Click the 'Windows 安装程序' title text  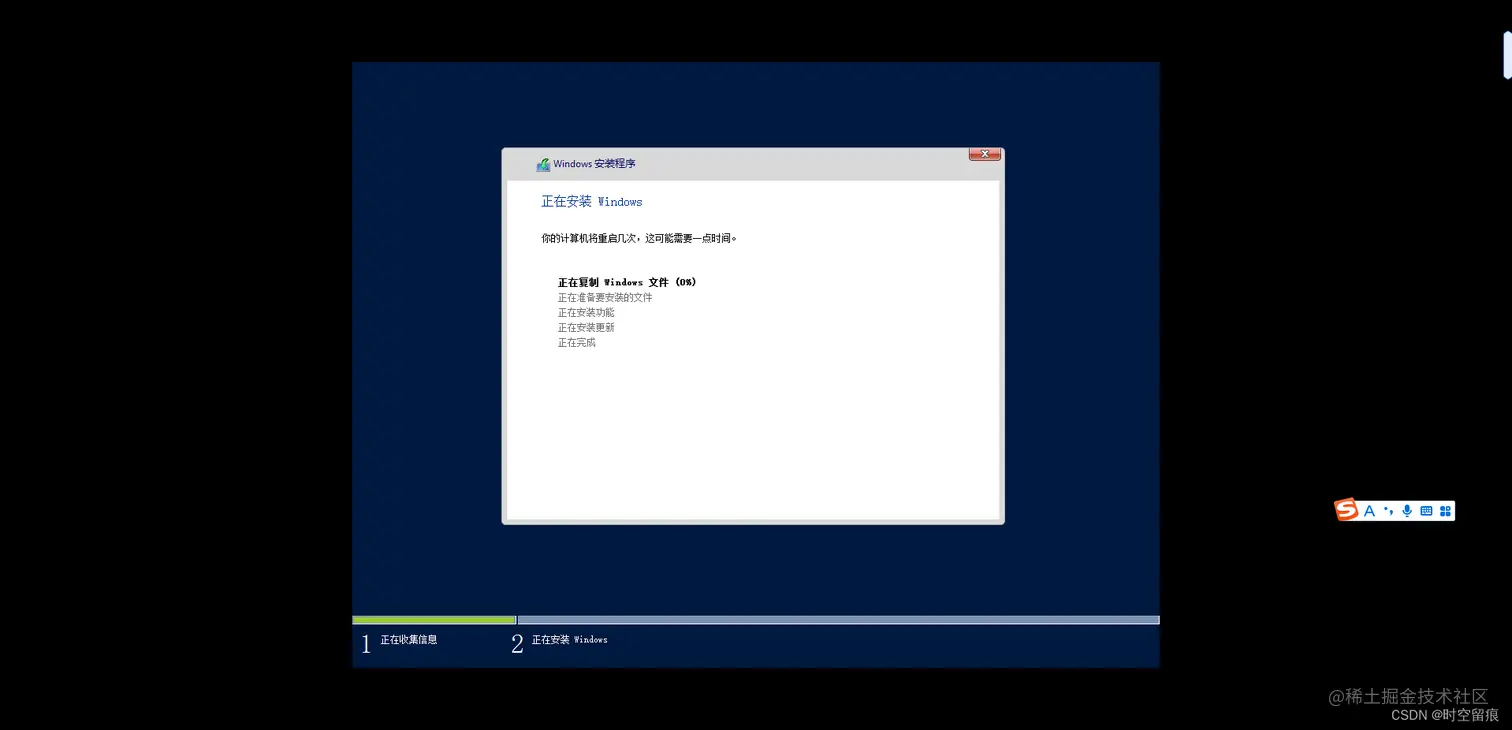pyautogui.click(x=594, y=164)
